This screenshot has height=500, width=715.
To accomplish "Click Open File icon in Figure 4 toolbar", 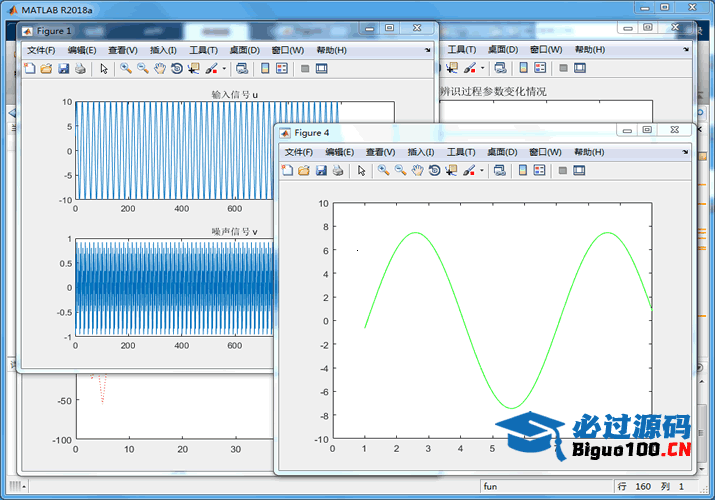I will (x=304, y=170).
